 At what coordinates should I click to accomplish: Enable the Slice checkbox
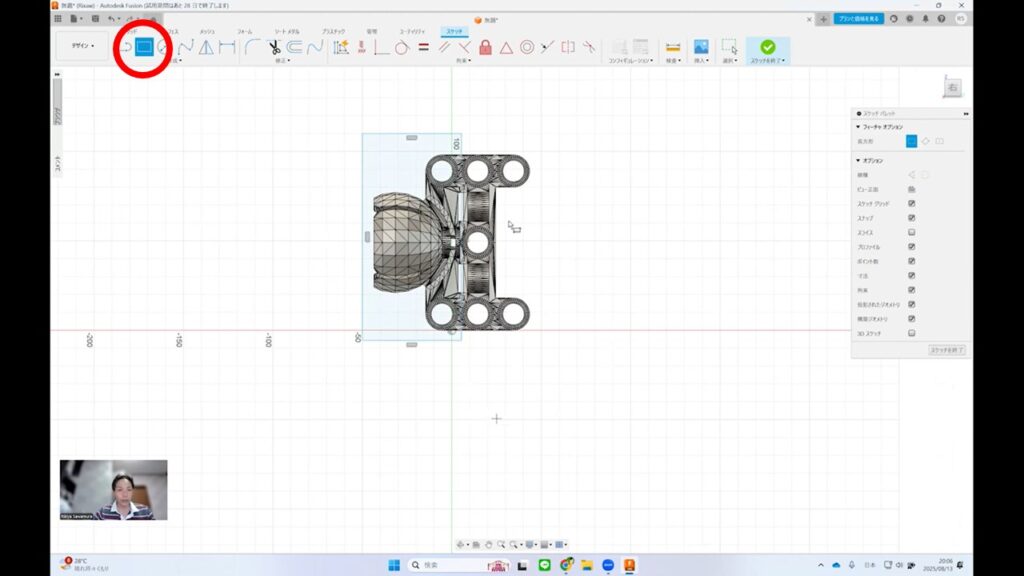[912, 232]
